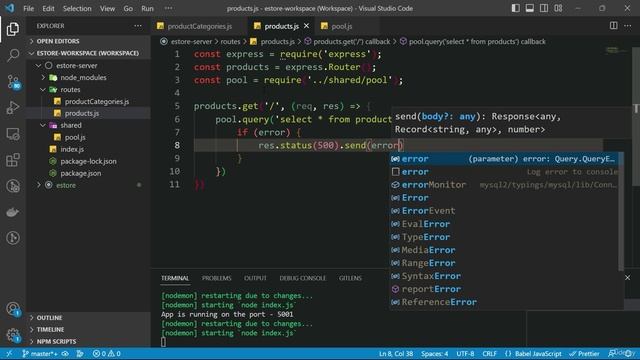Collapse the ESTORE-WORKSPACE section
Image resolution: width=640 pixels, height=360 pixels.
[x=87, y=53]
